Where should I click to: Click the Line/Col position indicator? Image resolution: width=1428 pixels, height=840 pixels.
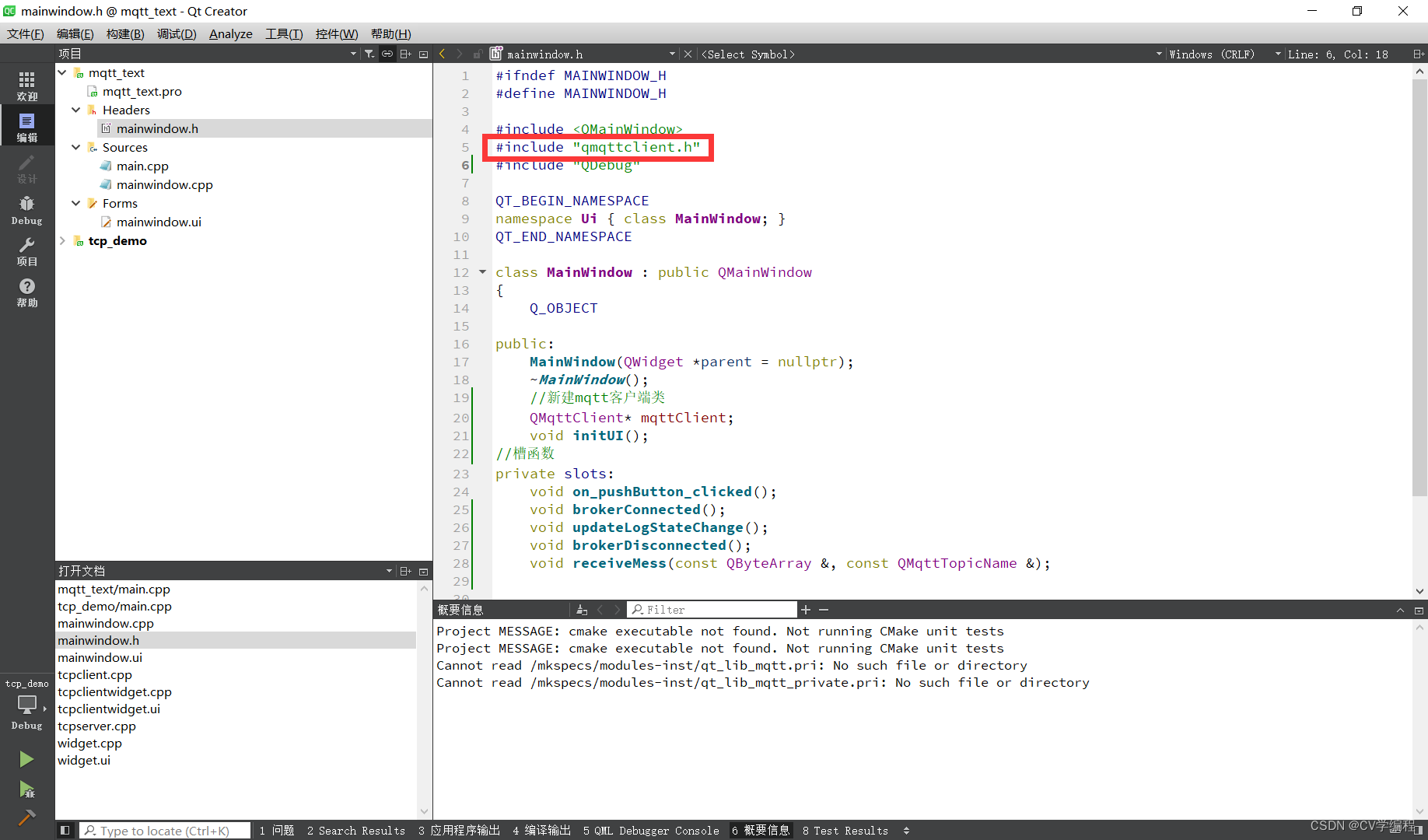pyautogui.click(x=1338, y=54)
